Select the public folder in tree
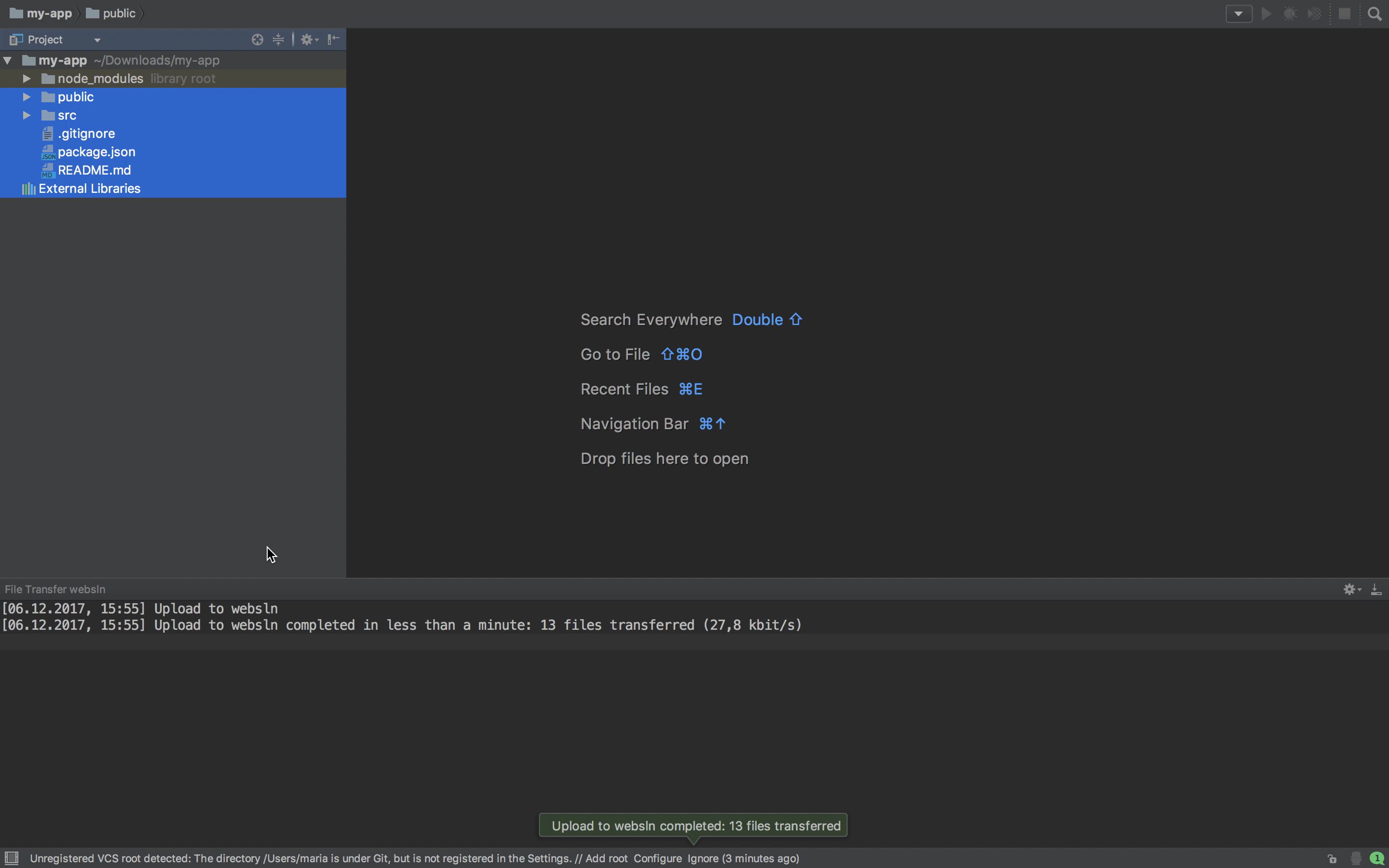1389x868 pixels. pyautogui.click(x=173, y=97)
